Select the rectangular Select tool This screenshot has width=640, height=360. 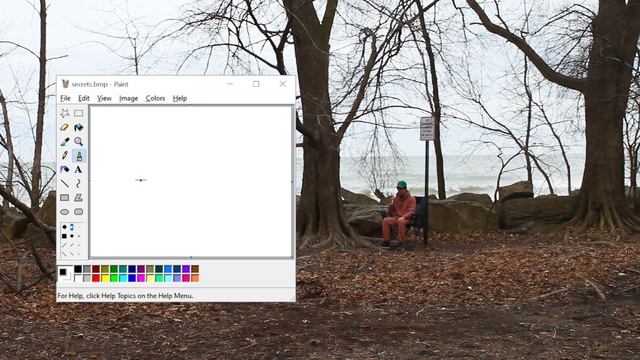(78, 113)
